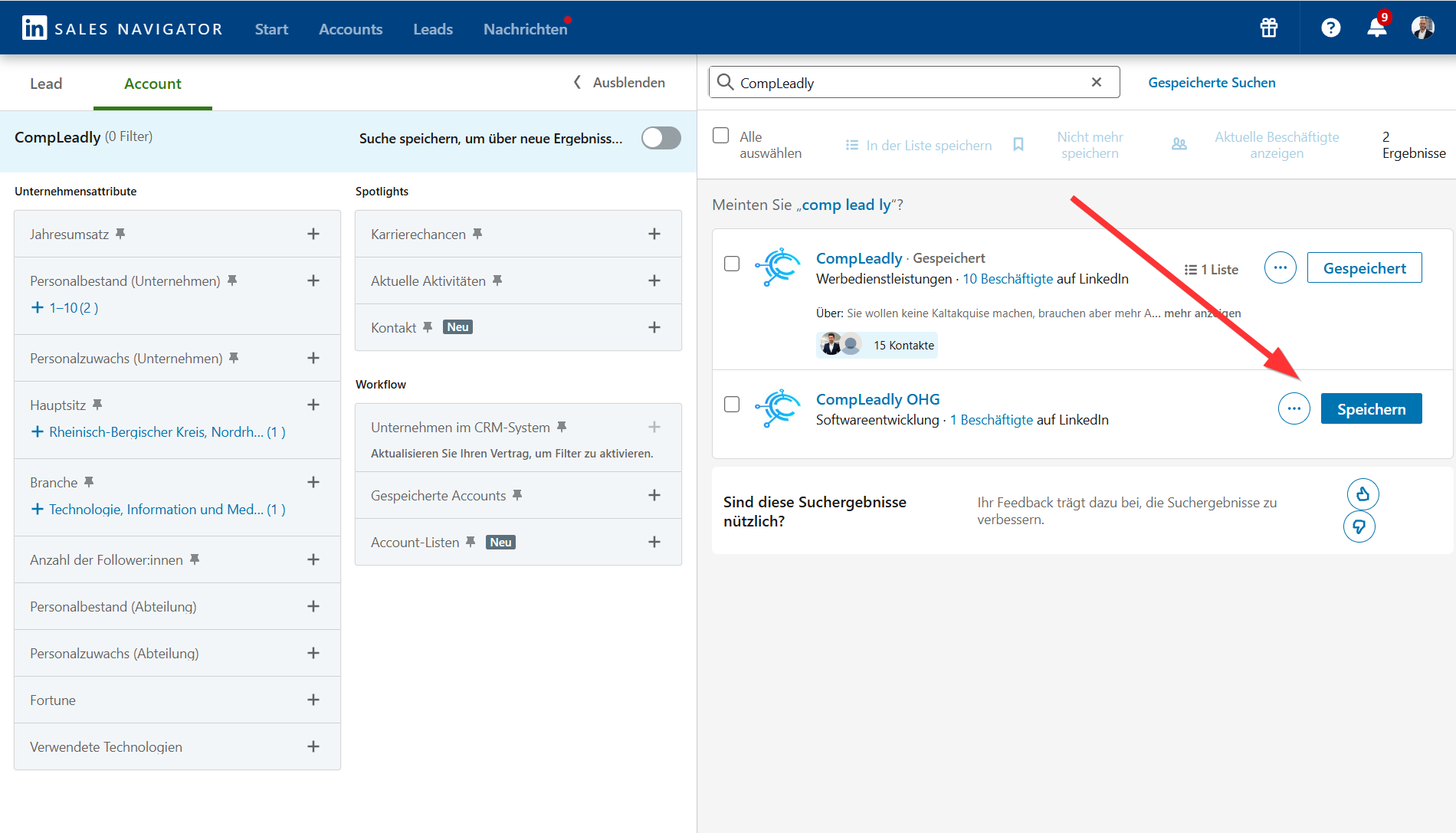Pin the Personalzuwachs (Unternehmen) filter
The width and height of the screenshot is (1456, 833).
pos(234,358)
